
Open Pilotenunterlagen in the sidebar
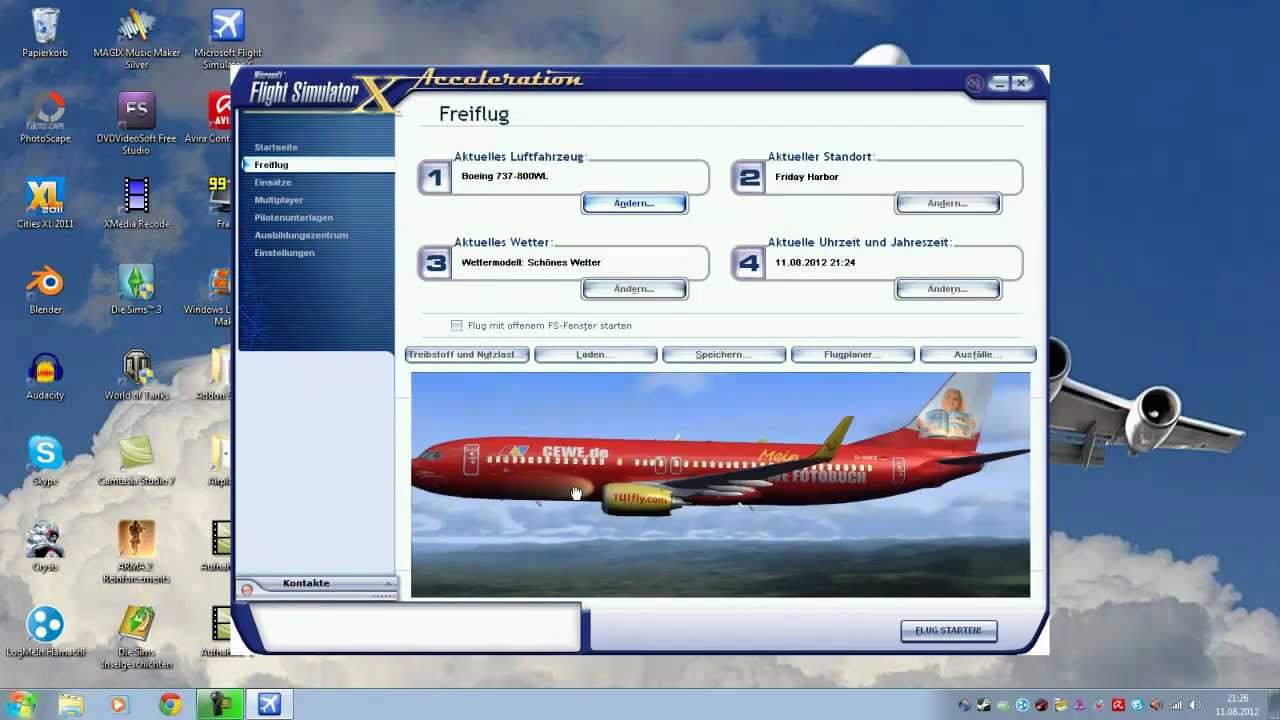click(294, 218)
